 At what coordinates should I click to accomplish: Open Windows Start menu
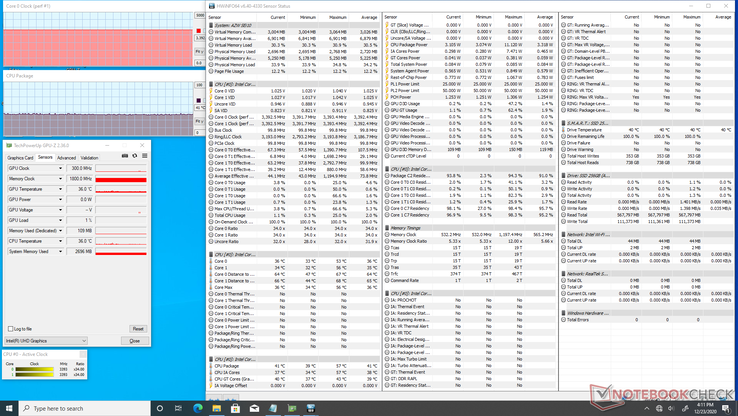pyautogui.click(x=9, y=408)
